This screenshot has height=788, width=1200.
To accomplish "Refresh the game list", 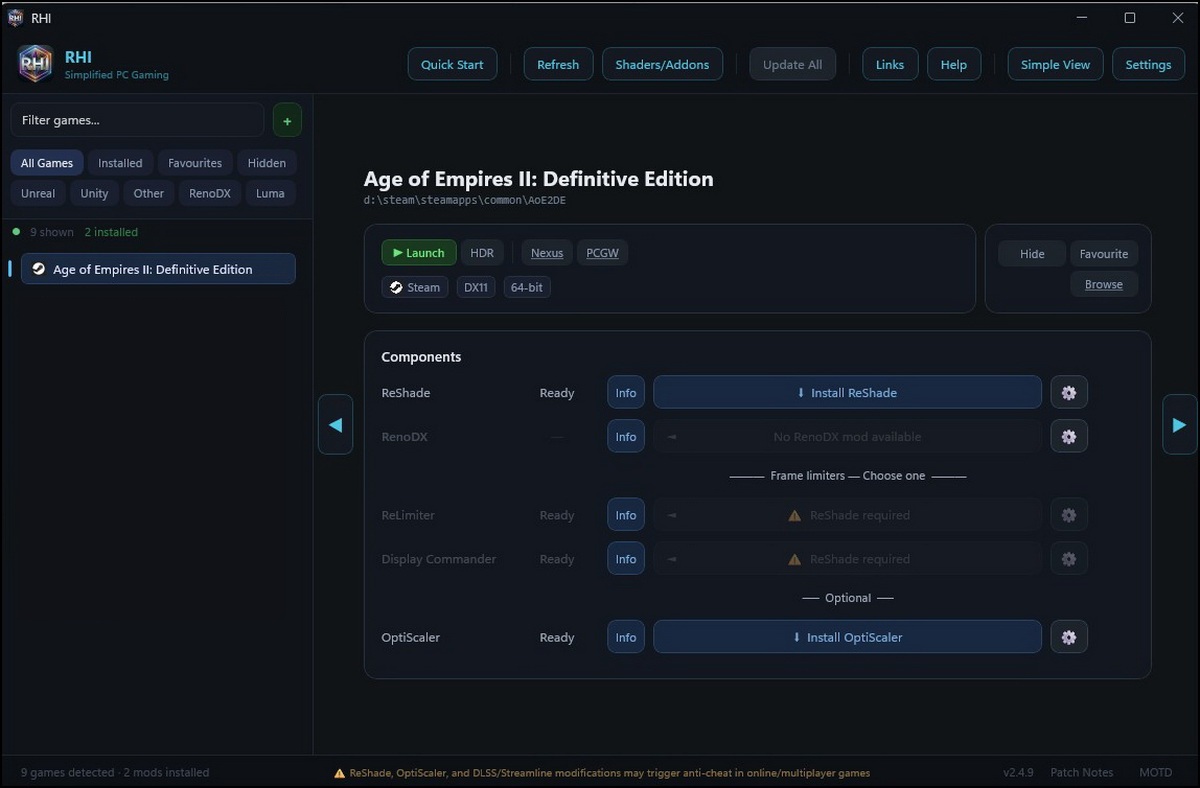I will click(558, 64).
